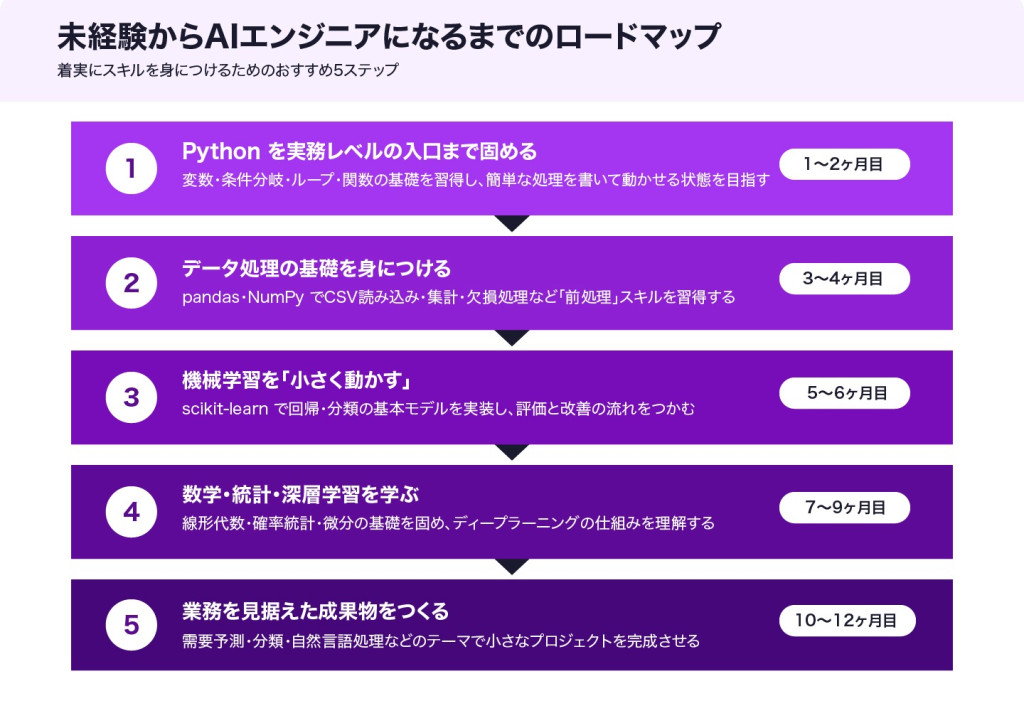1024x723 pixels.
Task: Click the arrow between steps 2 and 3
Action: pyautogui.click(x=512, y=338)
